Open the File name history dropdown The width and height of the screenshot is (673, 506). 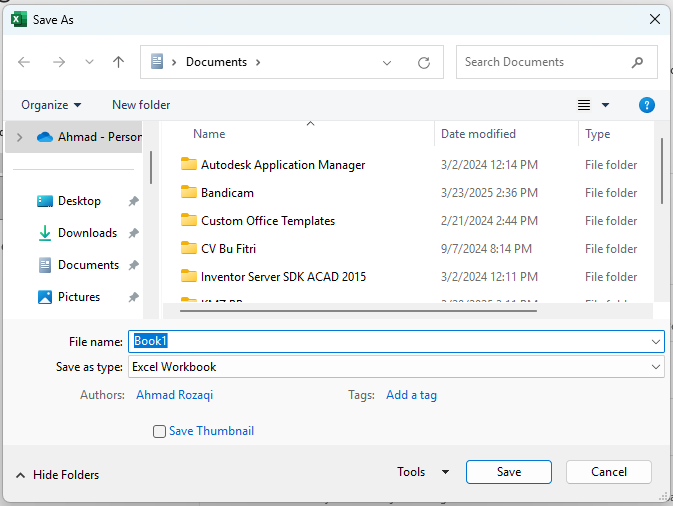[656, 341]
